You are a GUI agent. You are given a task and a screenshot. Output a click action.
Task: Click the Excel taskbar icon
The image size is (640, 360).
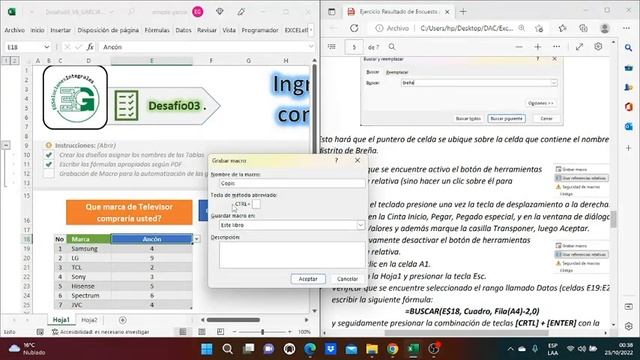pyautogui.click(x=413, y=349)
